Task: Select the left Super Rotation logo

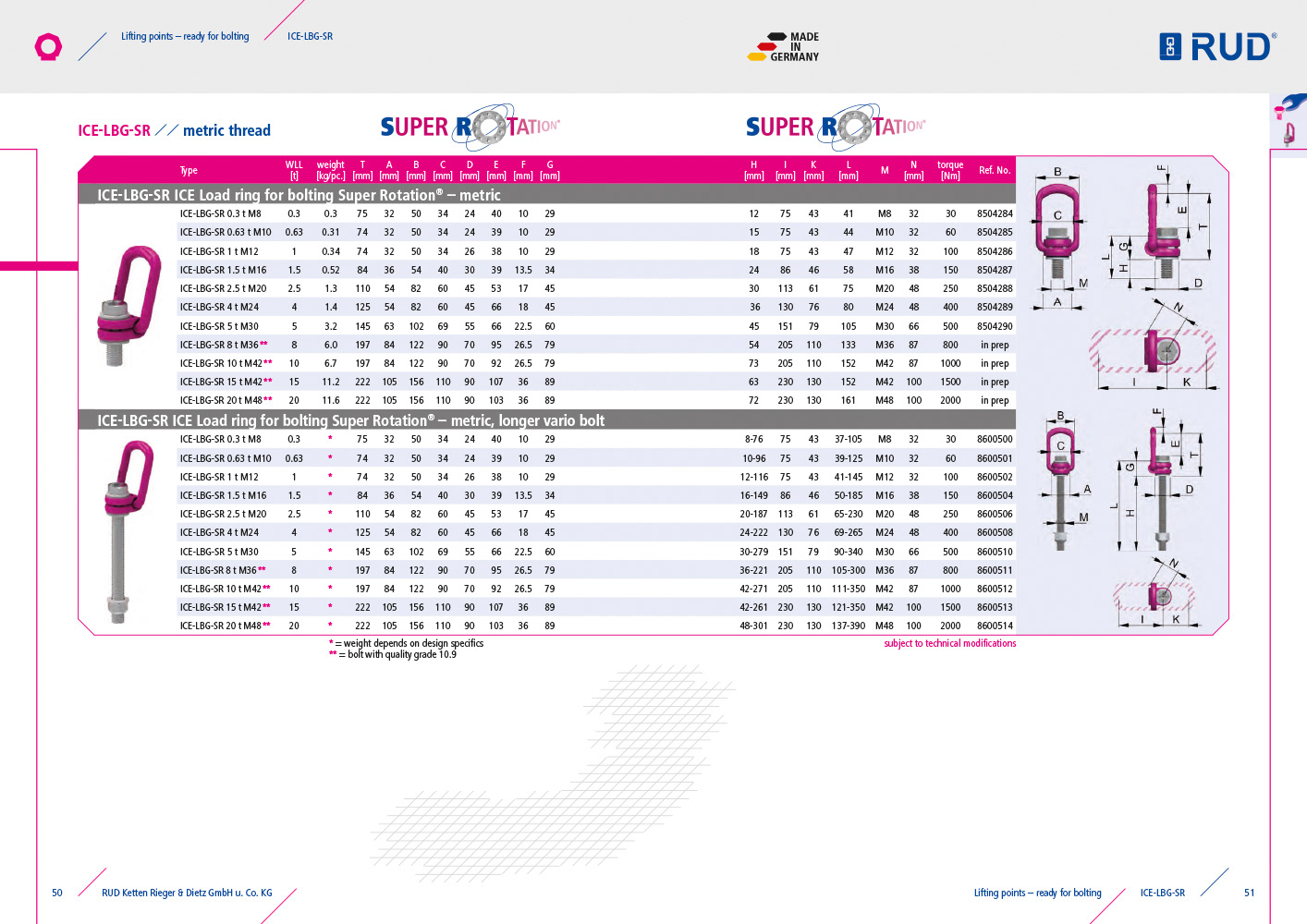Action: (470, 128)
